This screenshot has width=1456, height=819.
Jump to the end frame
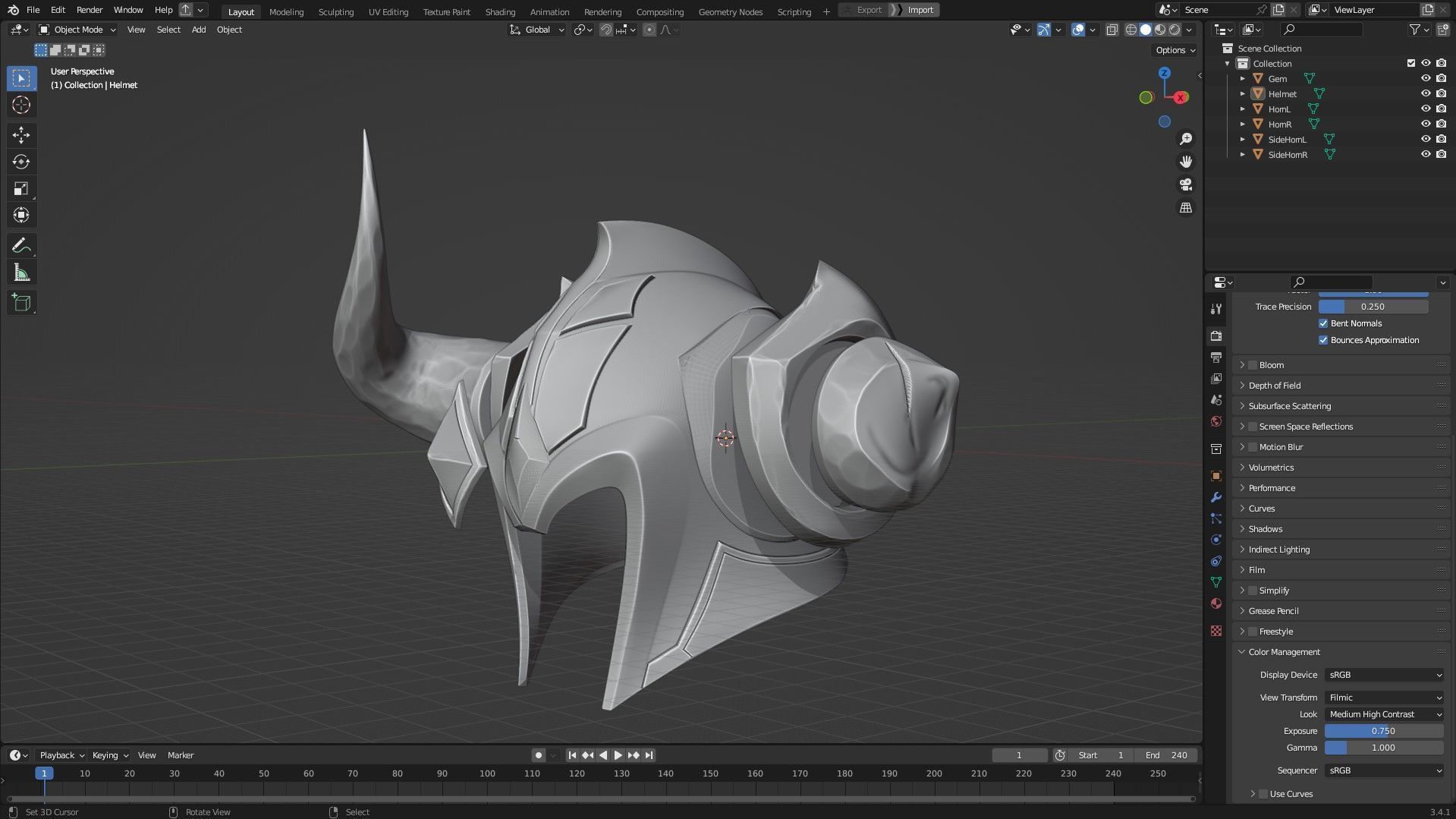[x=649, y=755]
